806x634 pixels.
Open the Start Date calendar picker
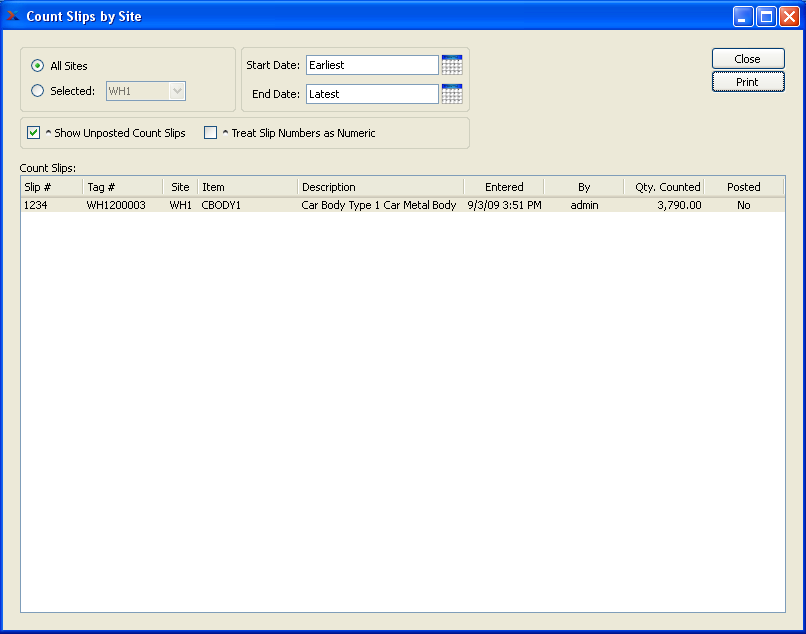(x=452, y=65)
